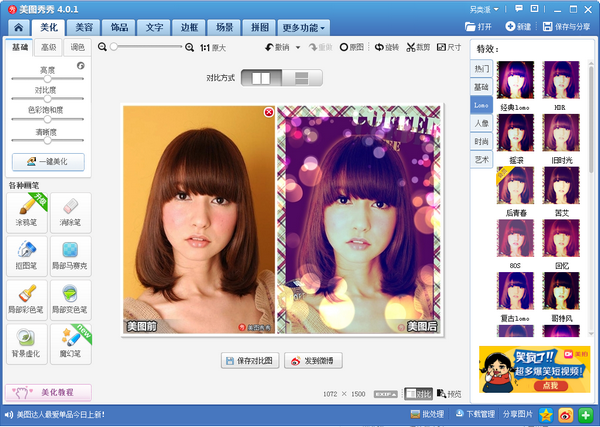The height and width of the screenshot is (427, 600).
Task: Click the zoom in magnifier icon
Action: tap(189, 47)
